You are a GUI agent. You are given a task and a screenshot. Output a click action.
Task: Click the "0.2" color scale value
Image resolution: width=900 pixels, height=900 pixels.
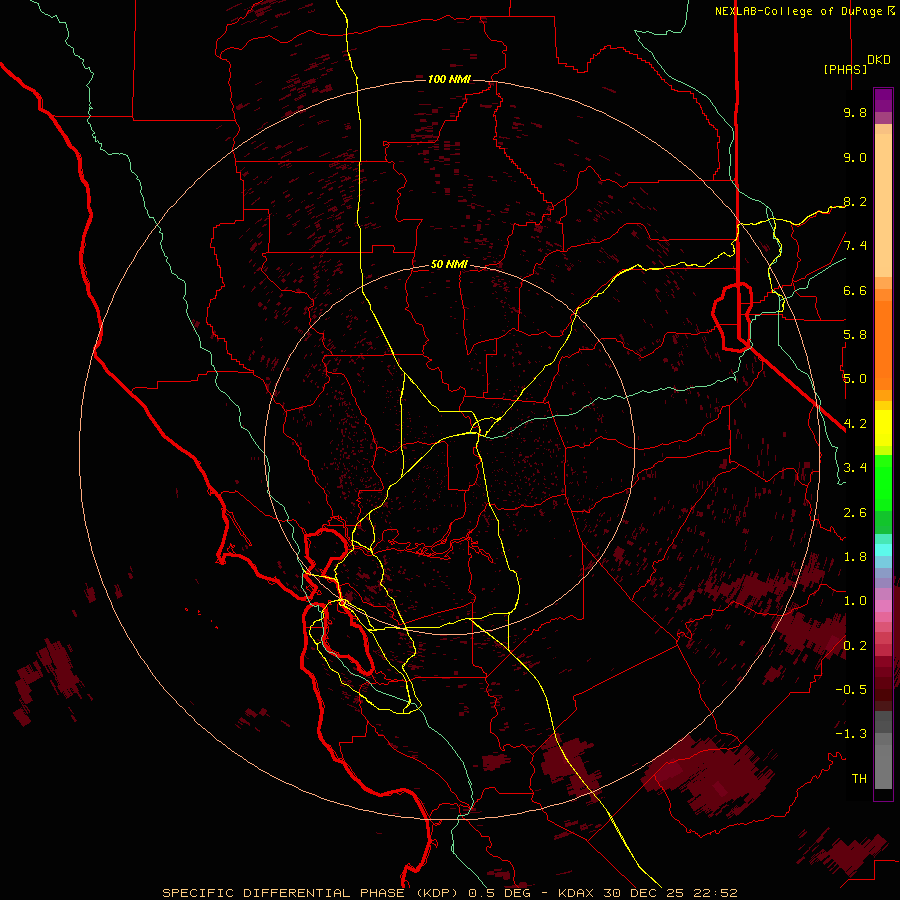pos(855,646)
